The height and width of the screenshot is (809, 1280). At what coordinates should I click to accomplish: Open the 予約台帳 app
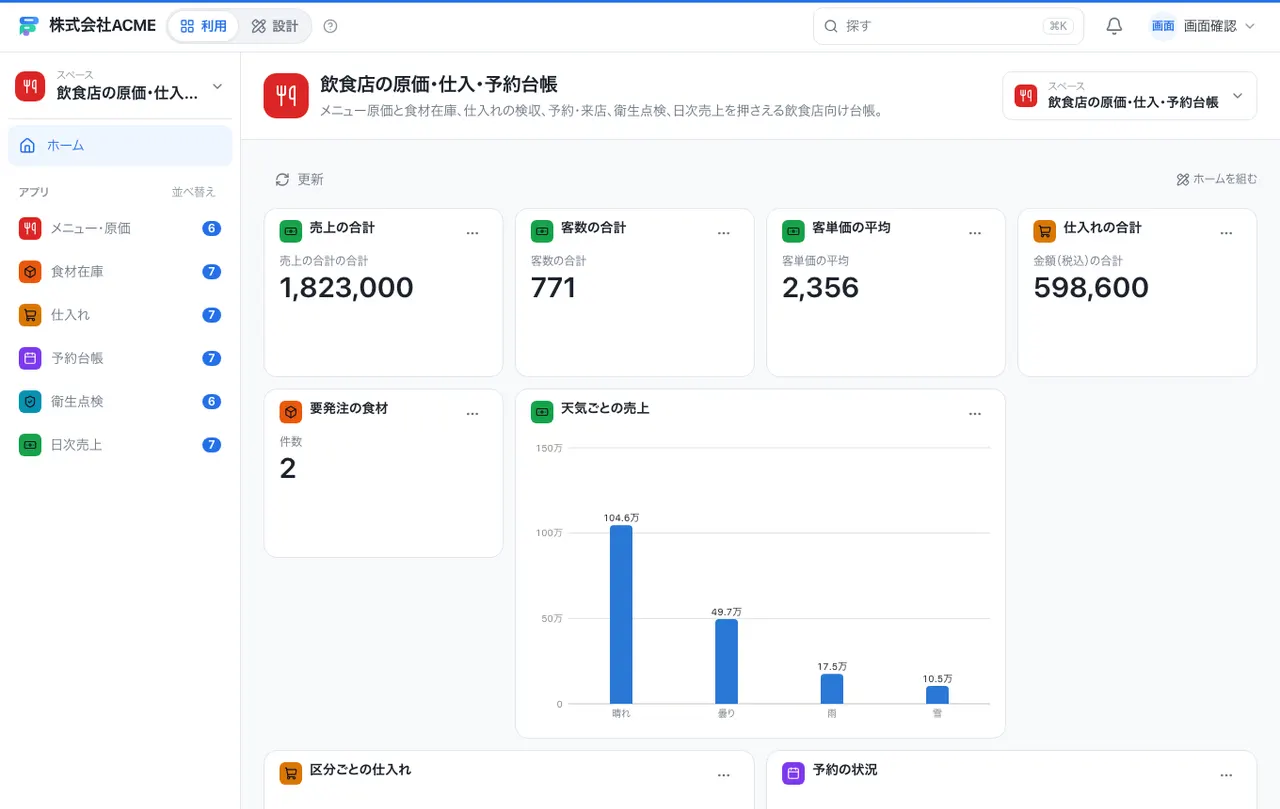120,358
